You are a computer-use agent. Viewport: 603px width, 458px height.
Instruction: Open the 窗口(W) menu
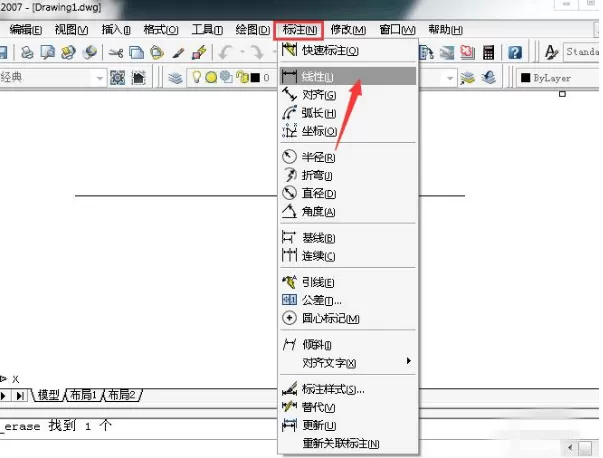pyautogui.click(x=397, y=30)
